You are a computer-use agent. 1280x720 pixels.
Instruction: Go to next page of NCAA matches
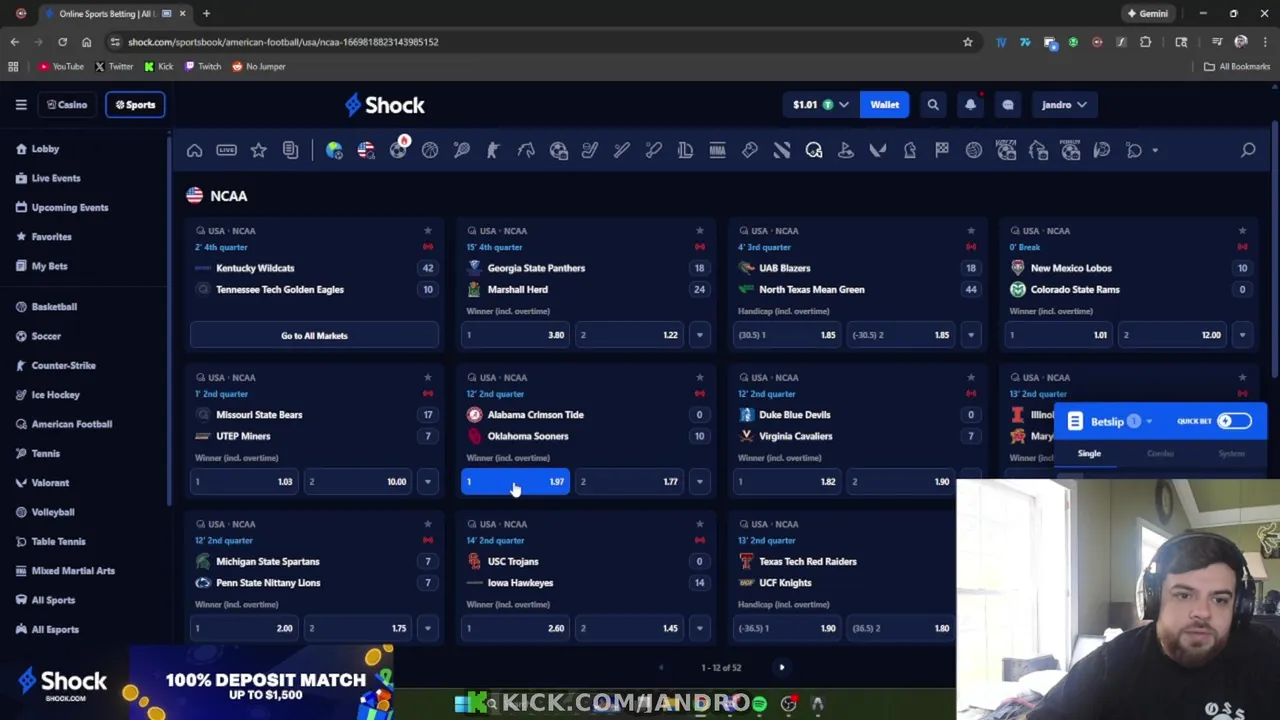click(x=782, y=667)
